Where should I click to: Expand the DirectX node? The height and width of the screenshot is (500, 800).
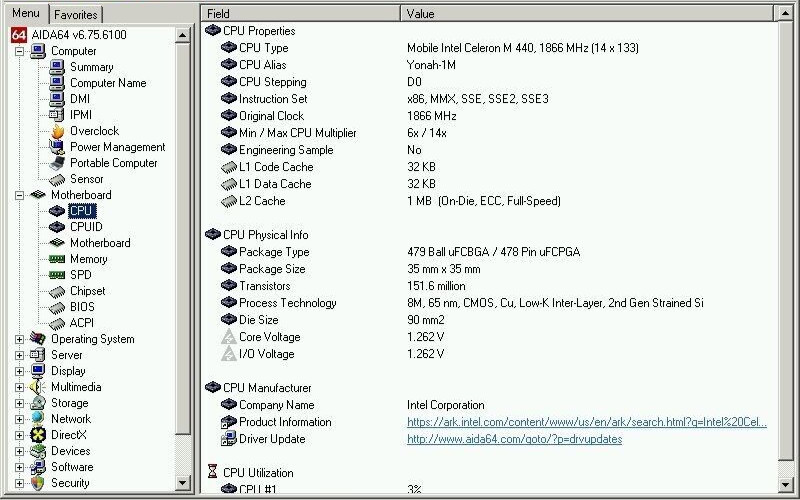19,435
